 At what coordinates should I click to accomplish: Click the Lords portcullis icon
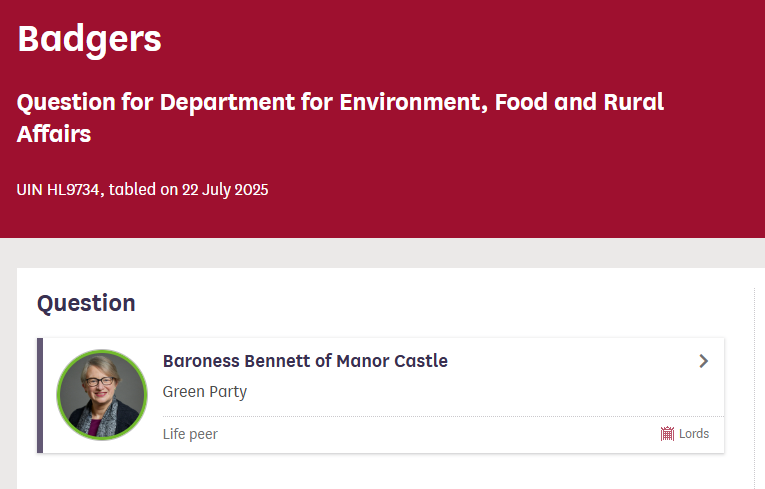[x=667, y=434]
